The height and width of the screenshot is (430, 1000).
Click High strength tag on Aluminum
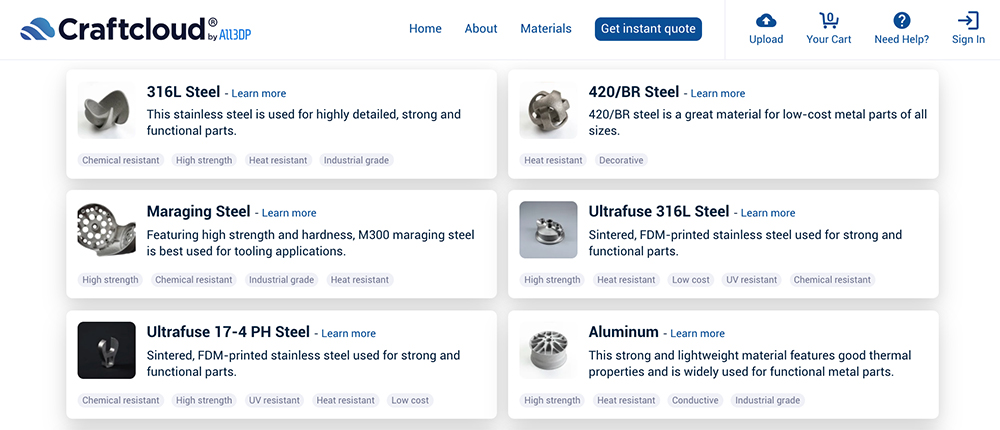point(552,401)
